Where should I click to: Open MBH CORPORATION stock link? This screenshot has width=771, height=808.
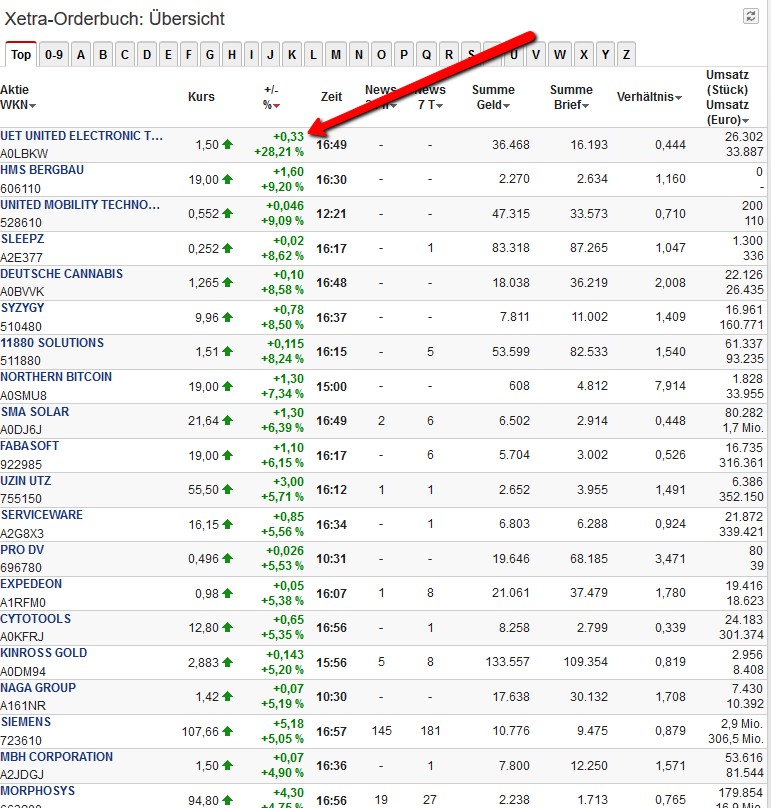[57, 757]
